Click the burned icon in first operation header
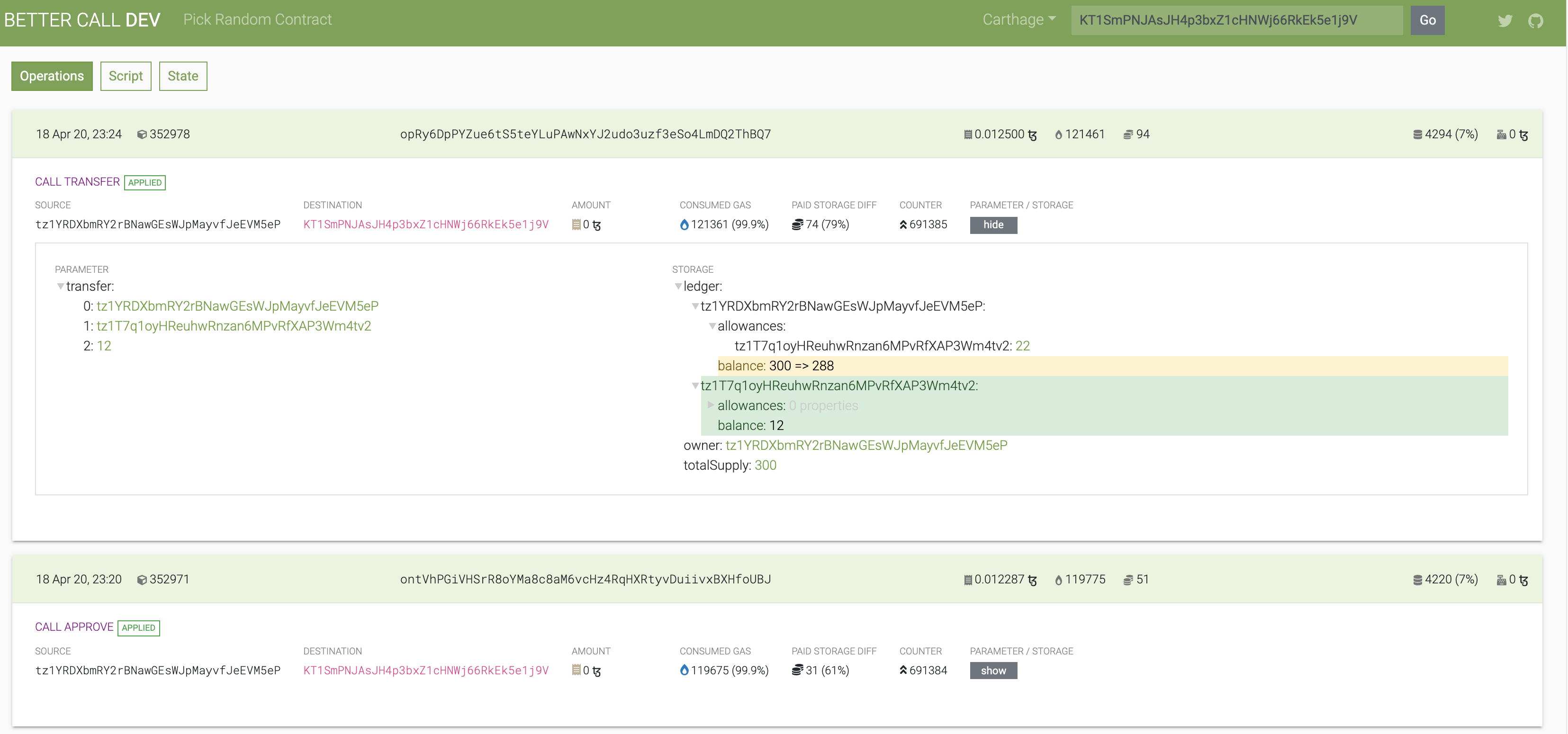This screenshot has width=1568, height=734. [x=1502, y=134]
